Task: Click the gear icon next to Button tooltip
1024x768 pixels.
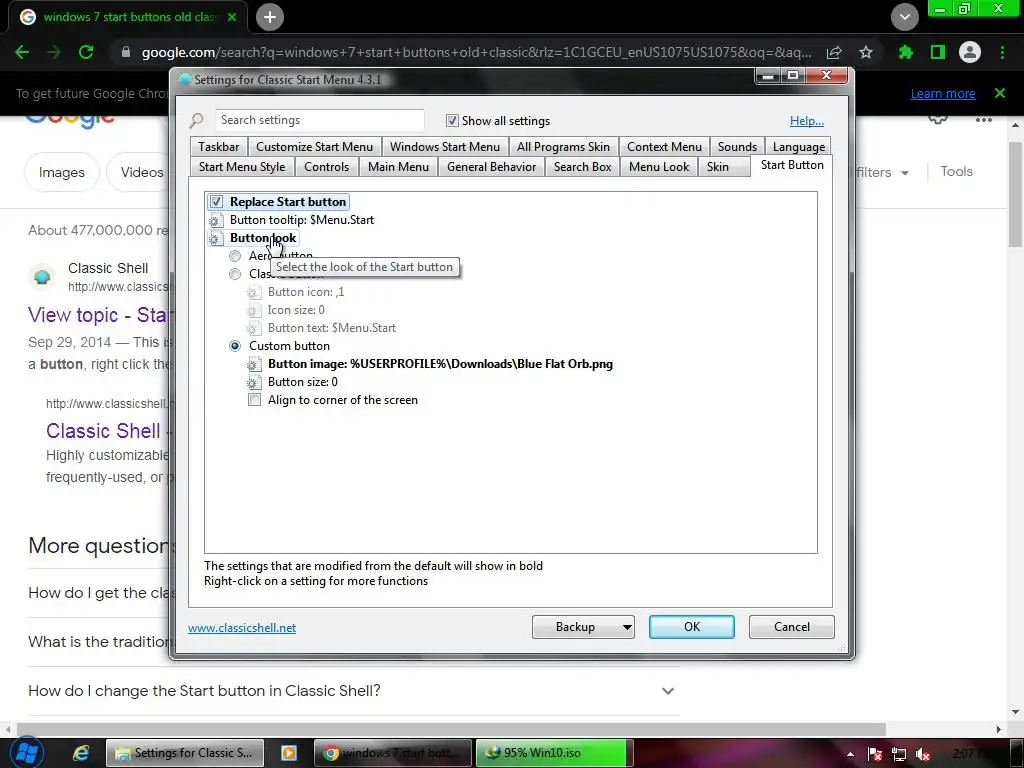Action: pos(214,221)
